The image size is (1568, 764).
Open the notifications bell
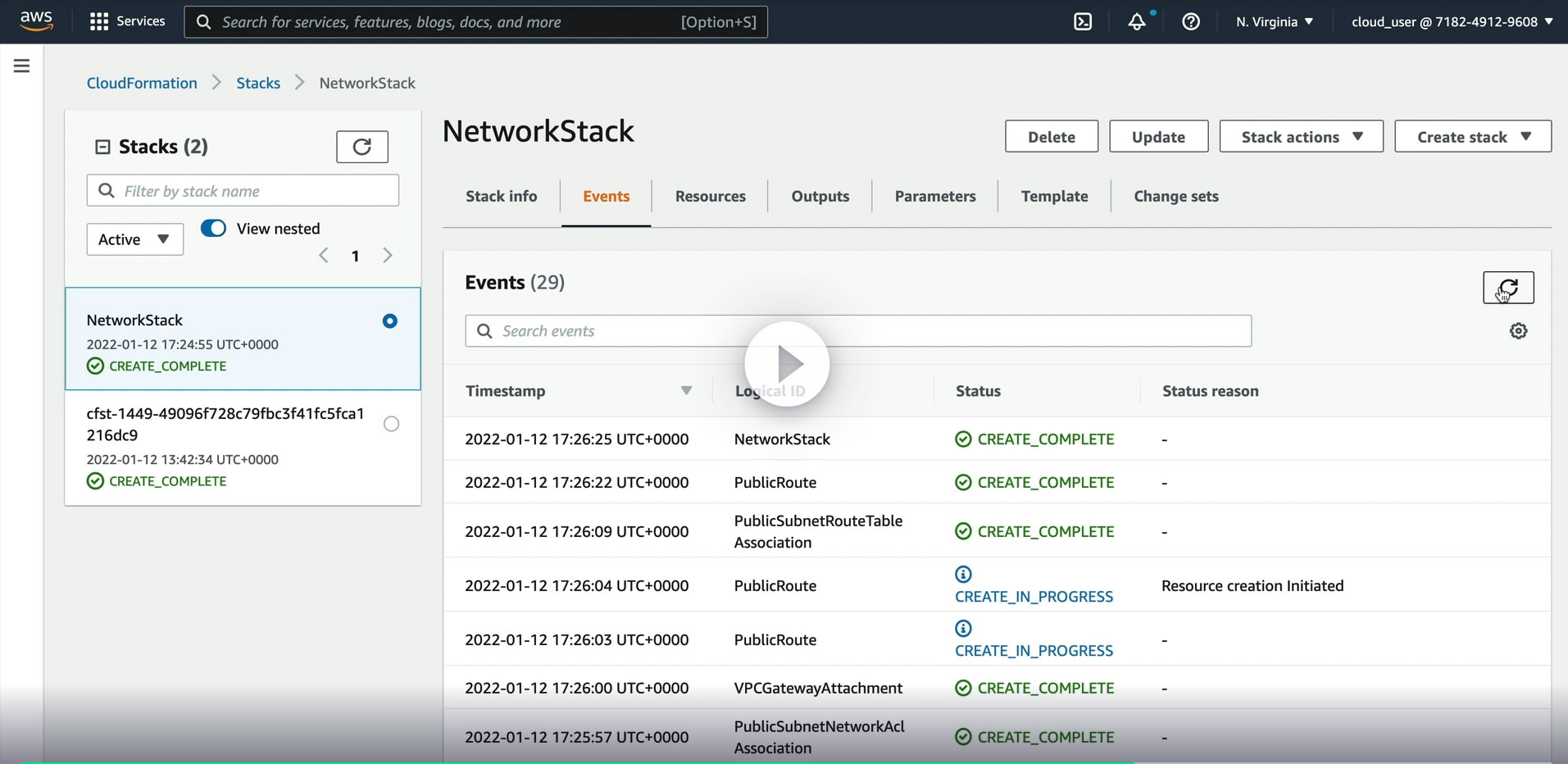click(1137, 22)
